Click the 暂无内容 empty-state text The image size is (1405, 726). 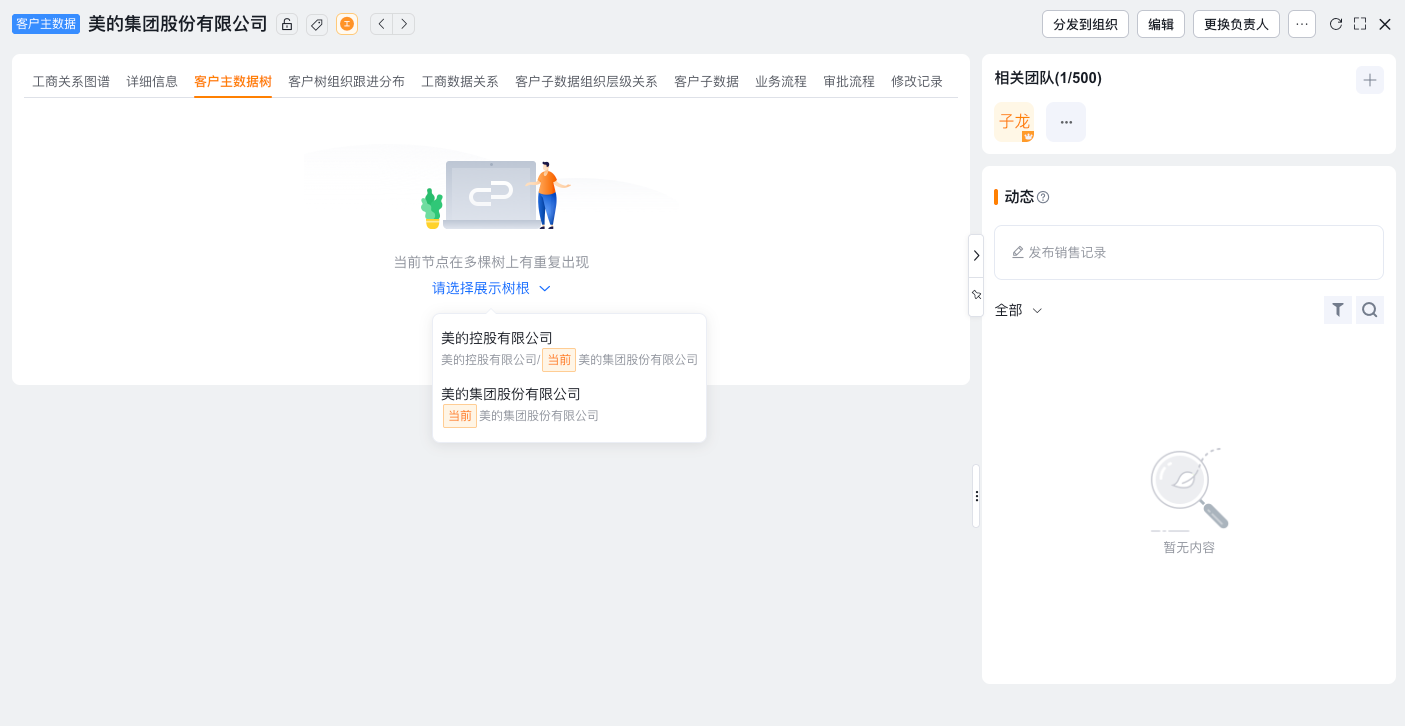tap(1188, 548)
